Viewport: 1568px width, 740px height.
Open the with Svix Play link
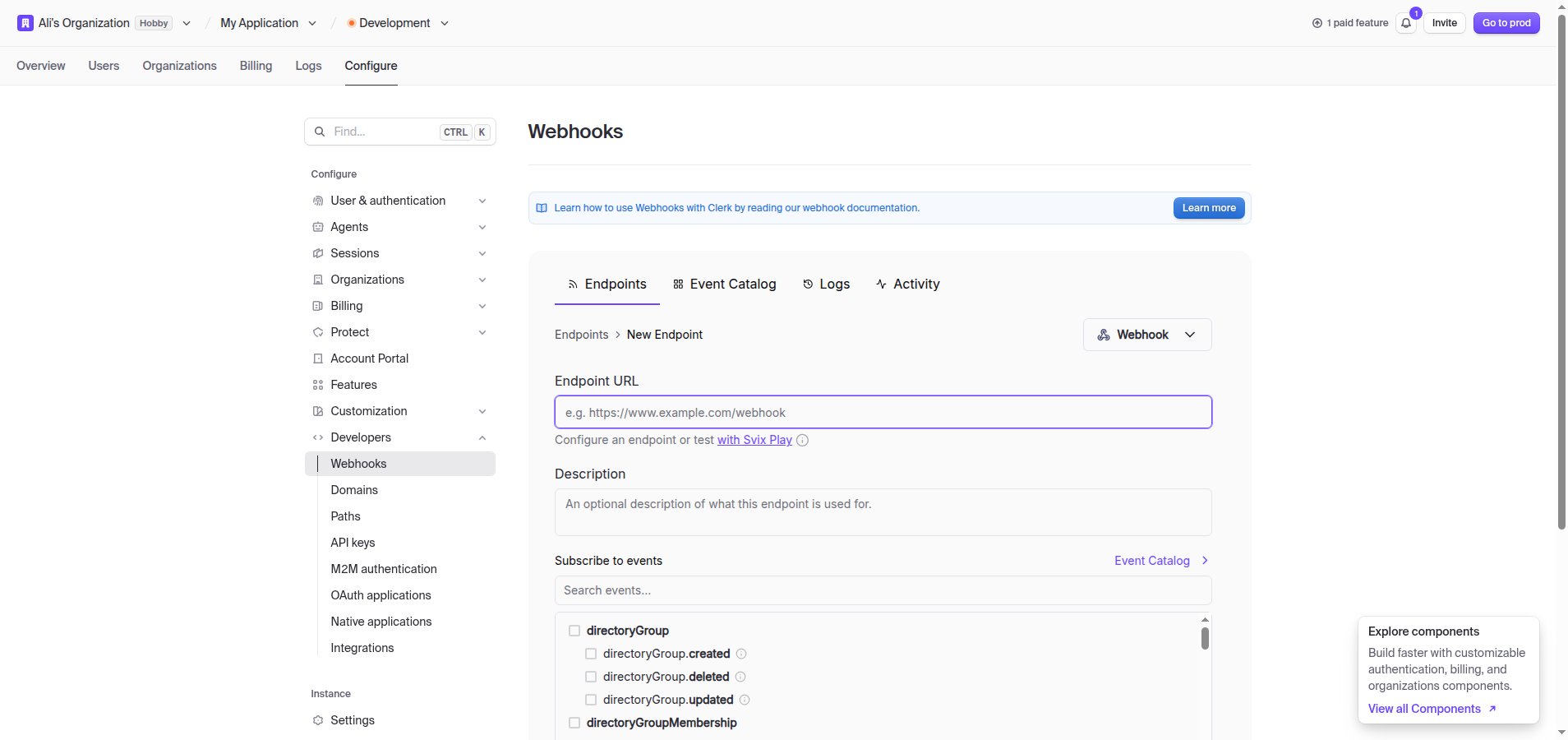click(x=754, y=440)
